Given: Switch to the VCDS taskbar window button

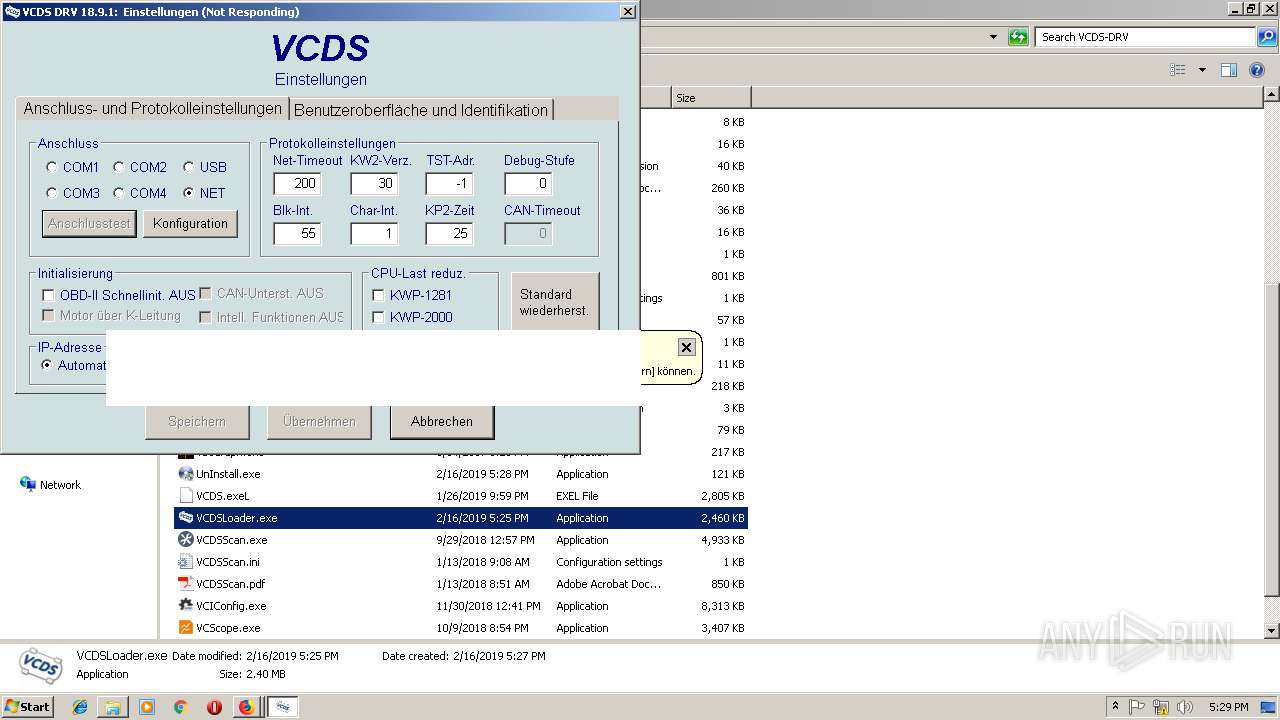Looking at the screenshot, I should (284, 707).
